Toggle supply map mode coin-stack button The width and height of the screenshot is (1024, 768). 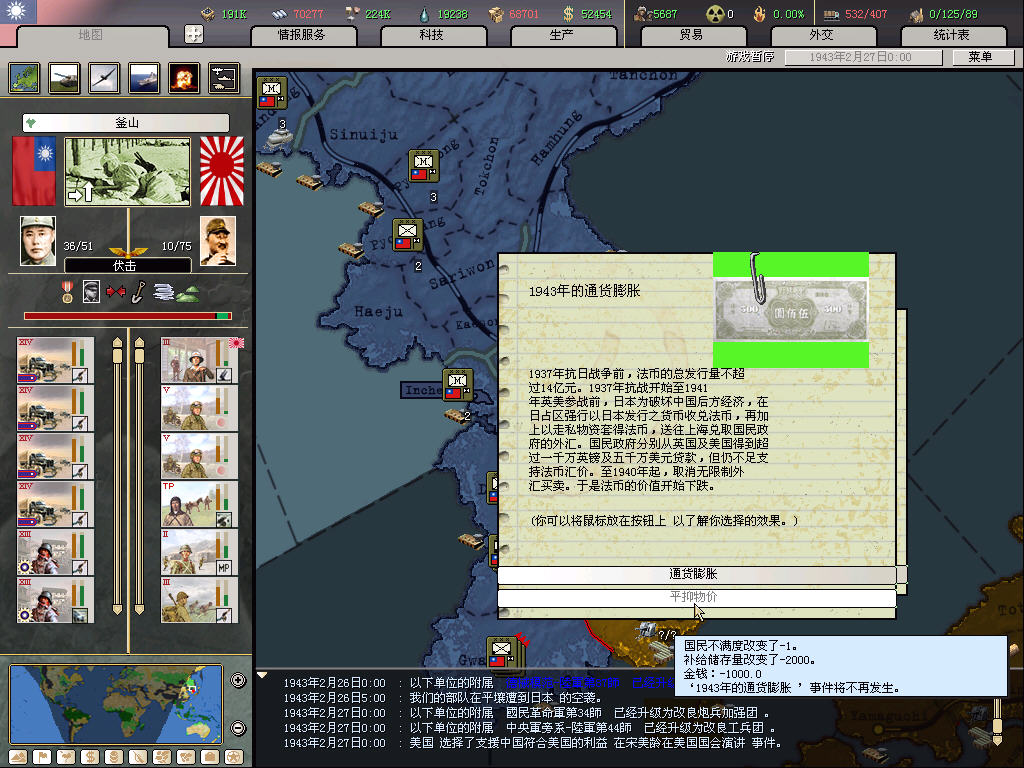coord(114,757)
